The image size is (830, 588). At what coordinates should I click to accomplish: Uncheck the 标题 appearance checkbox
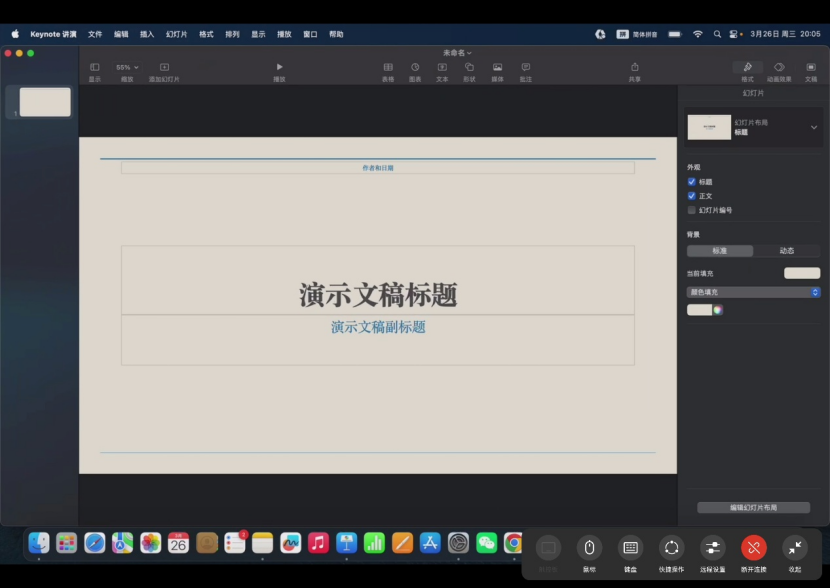click(x=691, y=182)
